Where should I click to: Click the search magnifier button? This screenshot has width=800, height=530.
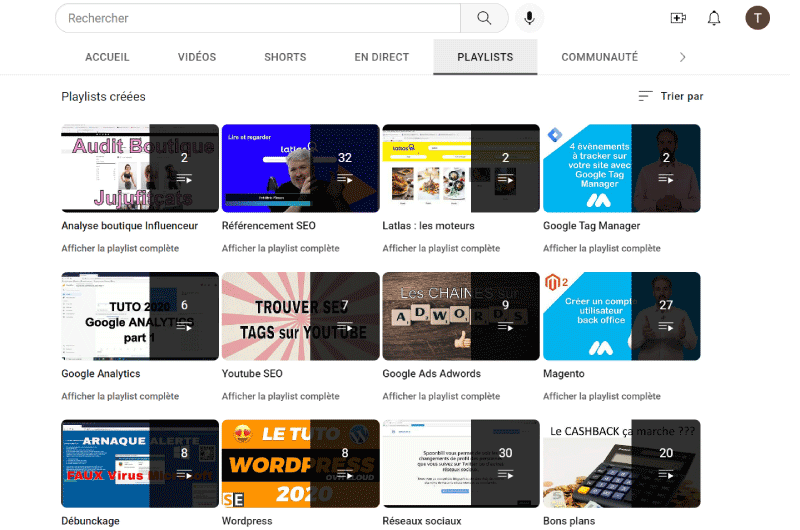coord(484,18)
